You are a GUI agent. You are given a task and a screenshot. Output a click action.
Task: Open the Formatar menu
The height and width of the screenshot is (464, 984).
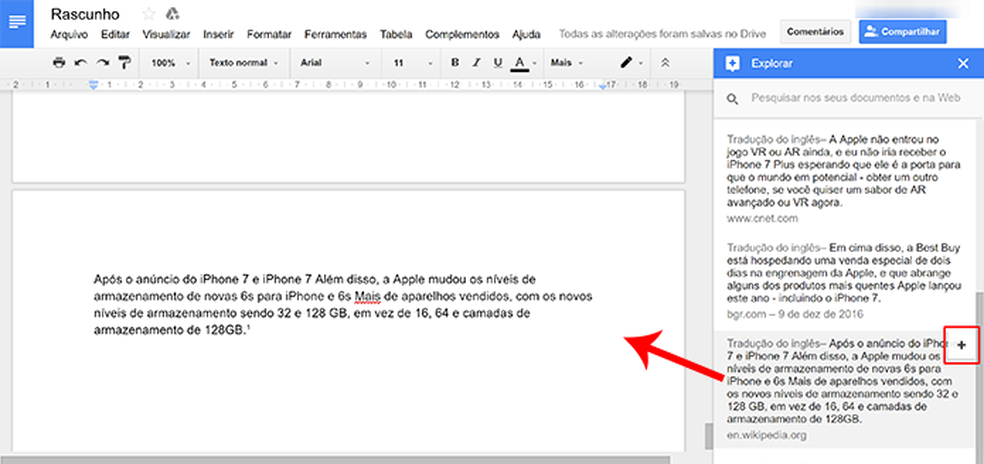point(269,35)
